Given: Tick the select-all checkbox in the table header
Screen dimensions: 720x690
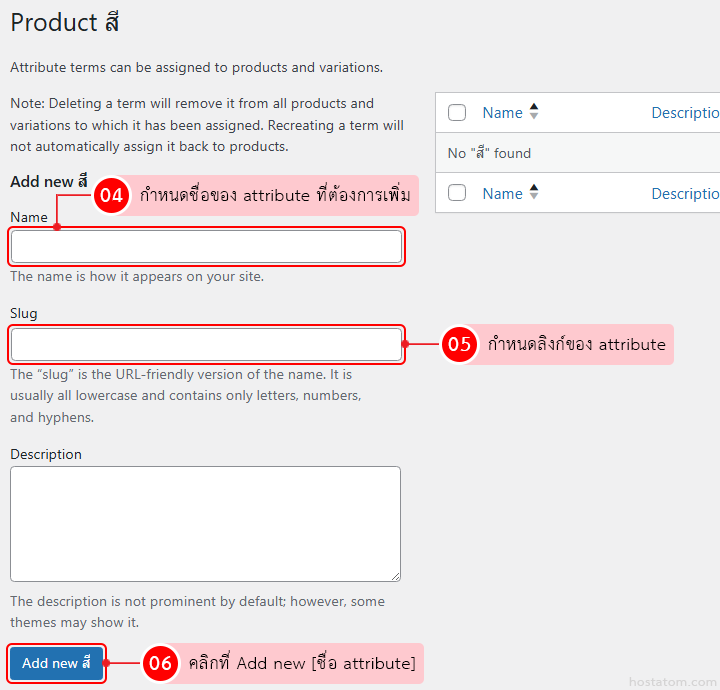Looking at the screenshot, I should [457, 113].
